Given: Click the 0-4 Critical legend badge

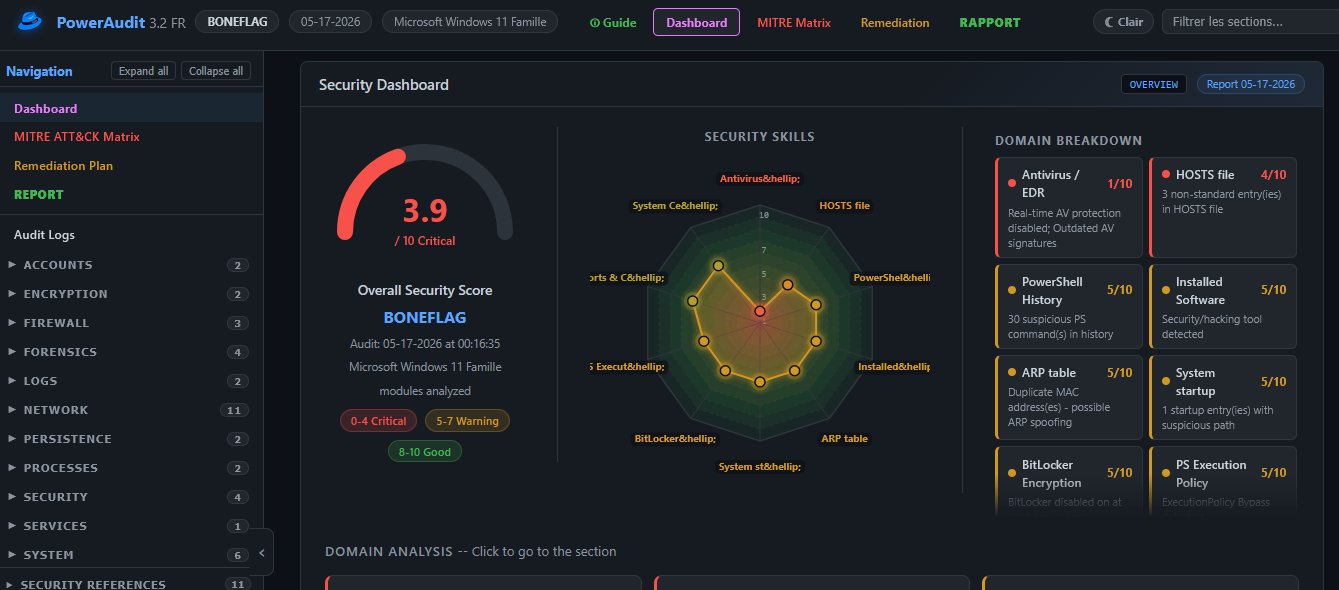Looking at the screenshot, I should coord(378,421).
